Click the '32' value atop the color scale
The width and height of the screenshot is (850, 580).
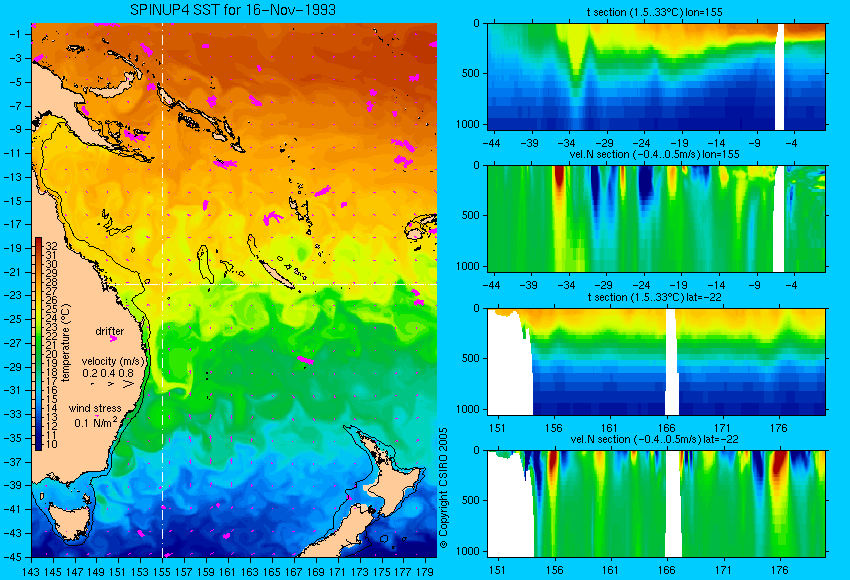[51, 246]
